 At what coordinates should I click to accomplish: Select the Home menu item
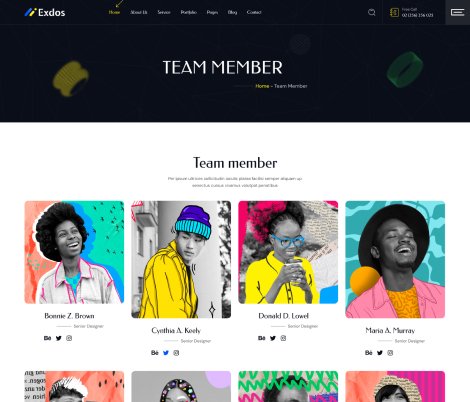click(114, 12)
